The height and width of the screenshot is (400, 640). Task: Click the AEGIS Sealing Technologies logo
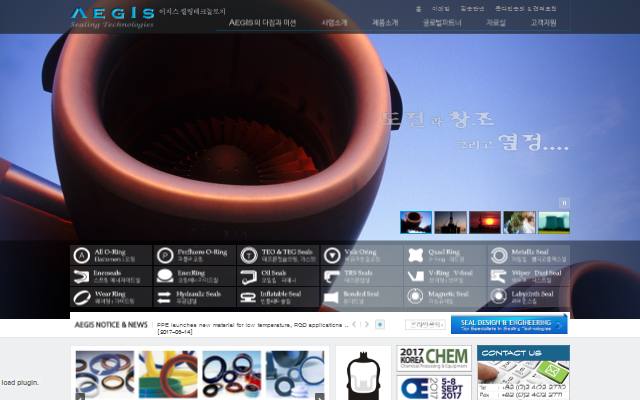113,18
